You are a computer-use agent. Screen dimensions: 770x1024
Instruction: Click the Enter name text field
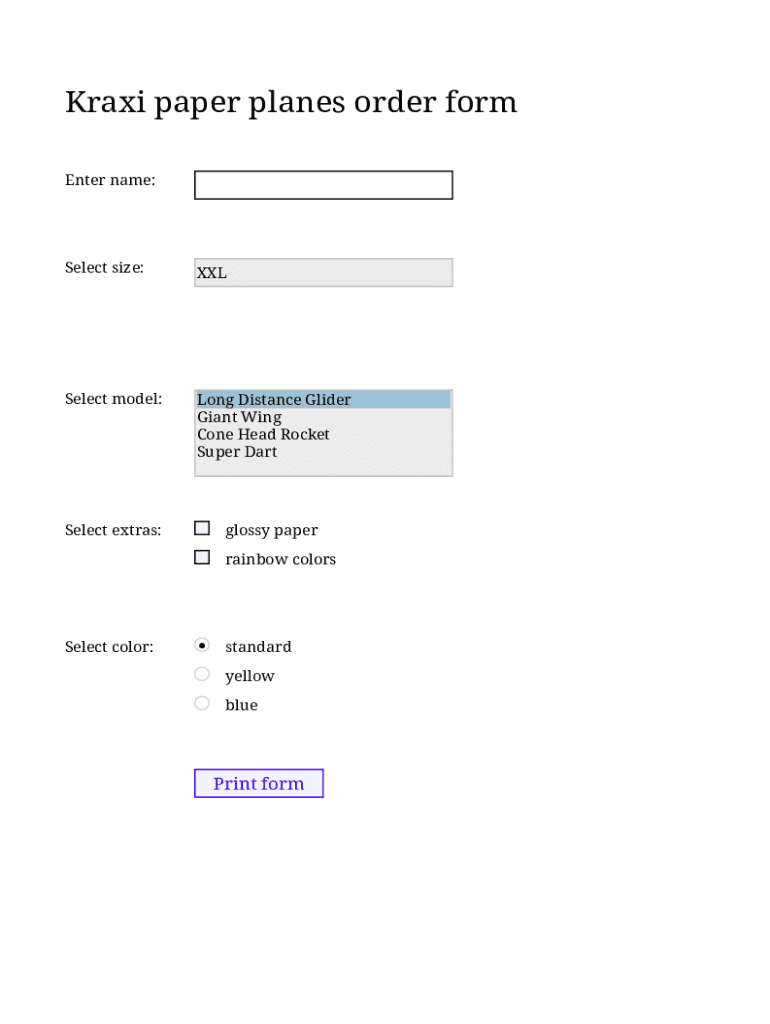coord(323,185)
